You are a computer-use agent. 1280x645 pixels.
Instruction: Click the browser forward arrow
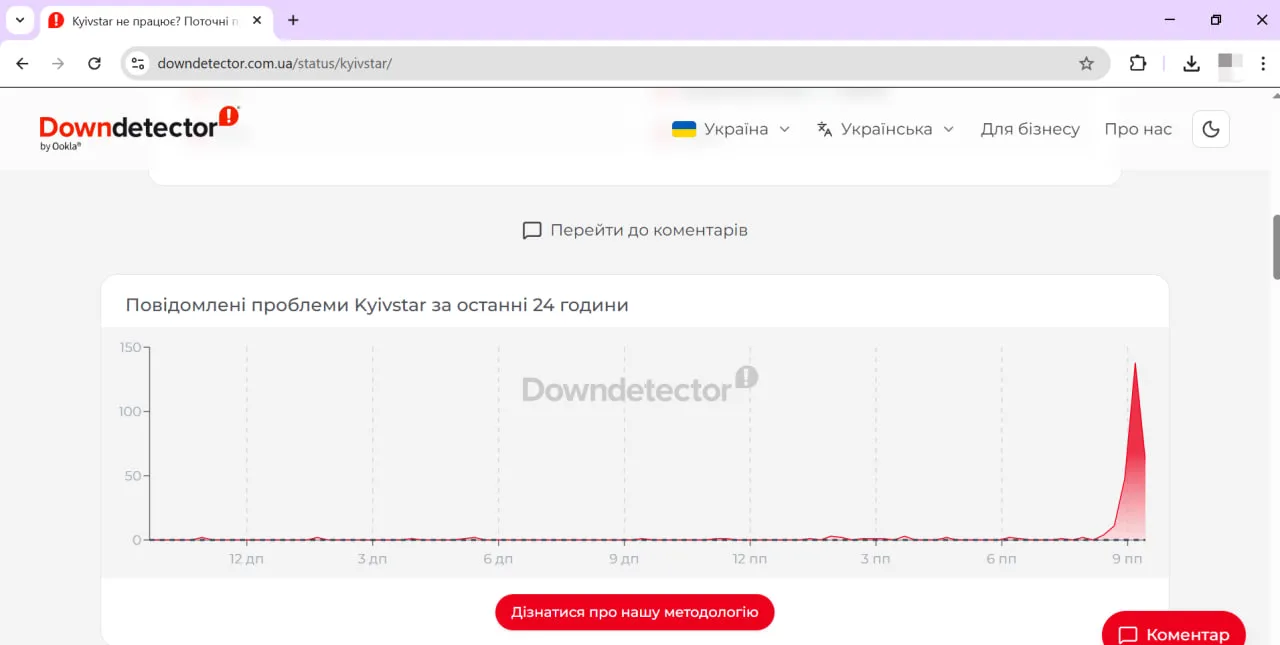[58, 63]
